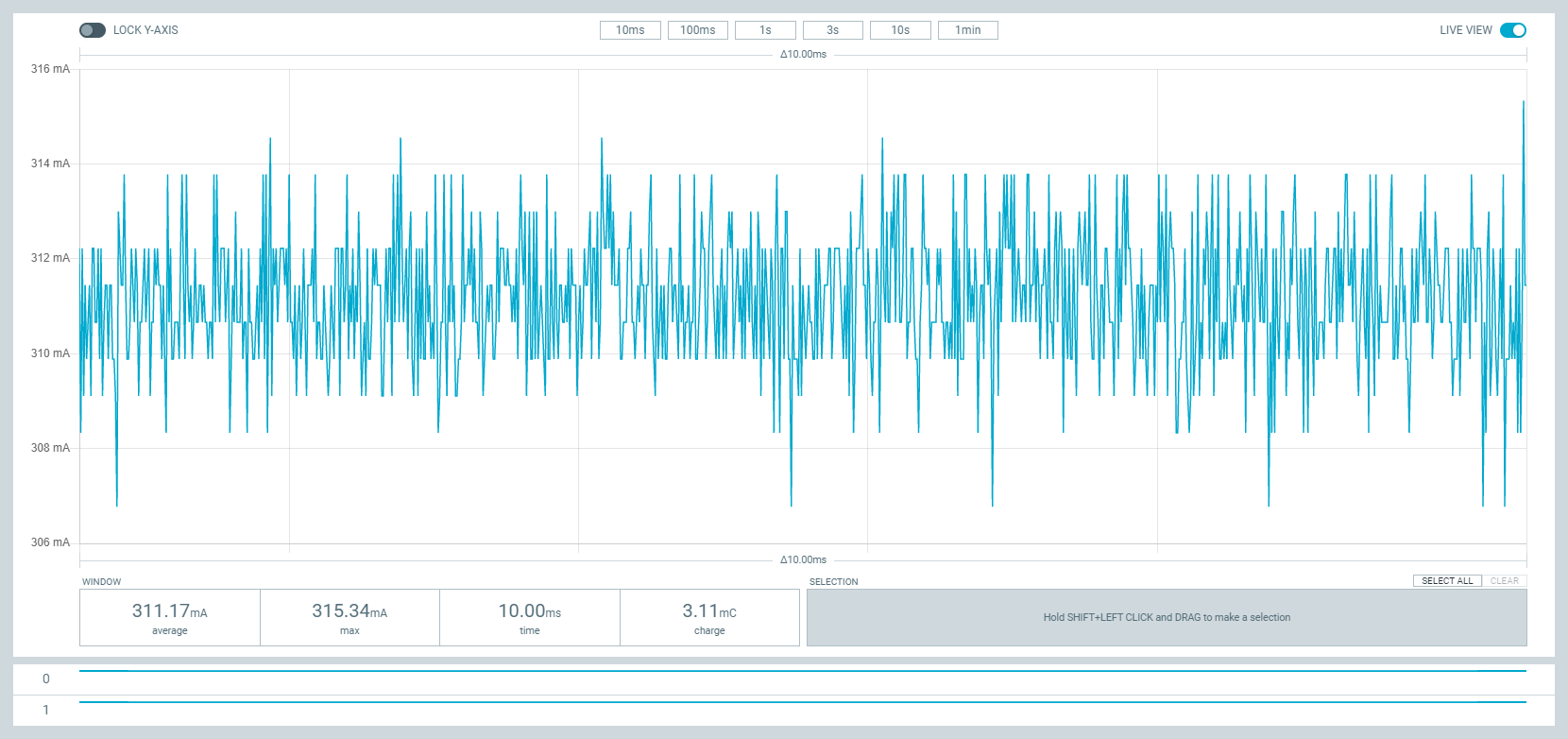Click the SELECTION section label
This screenshot has width=1568, height=739.
[x=834, y=582]
